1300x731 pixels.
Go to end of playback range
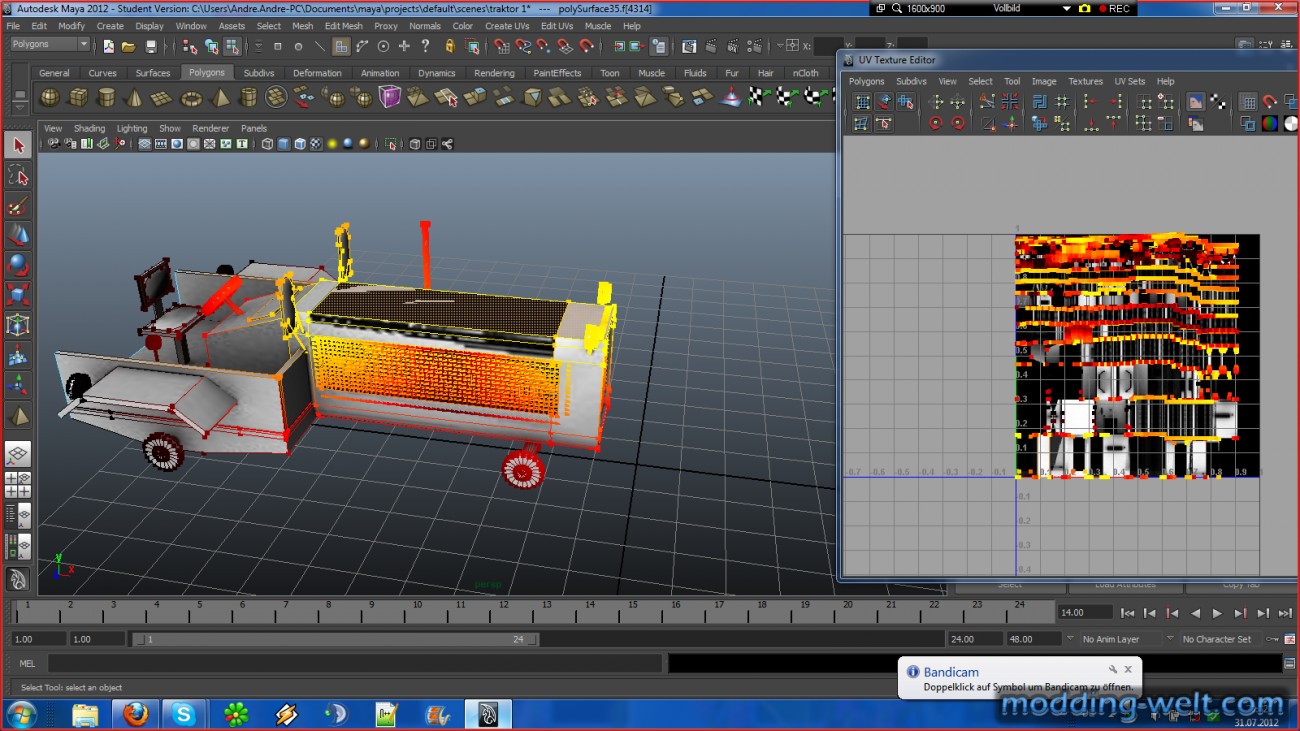(1285, 613)
